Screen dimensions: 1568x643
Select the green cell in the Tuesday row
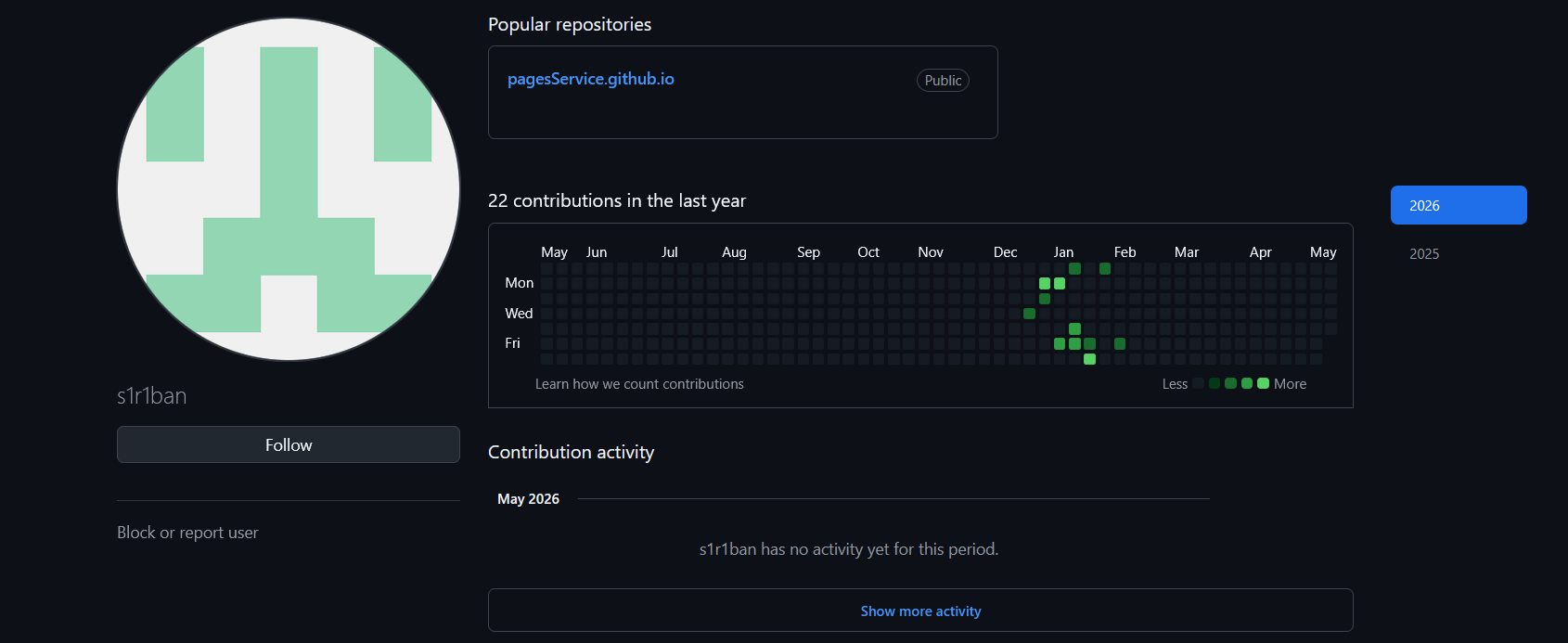1045,299
